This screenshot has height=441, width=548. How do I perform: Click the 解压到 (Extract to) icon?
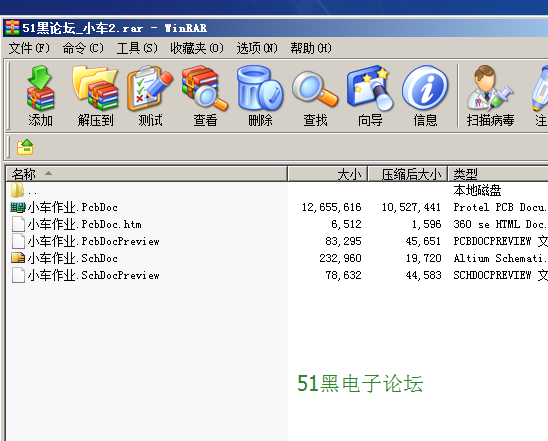click(x=95, y=96)
